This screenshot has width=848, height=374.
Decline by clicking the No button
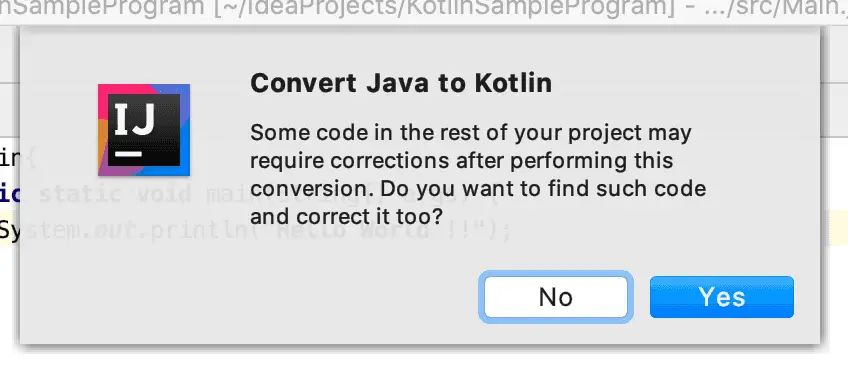tap(556, 297)
